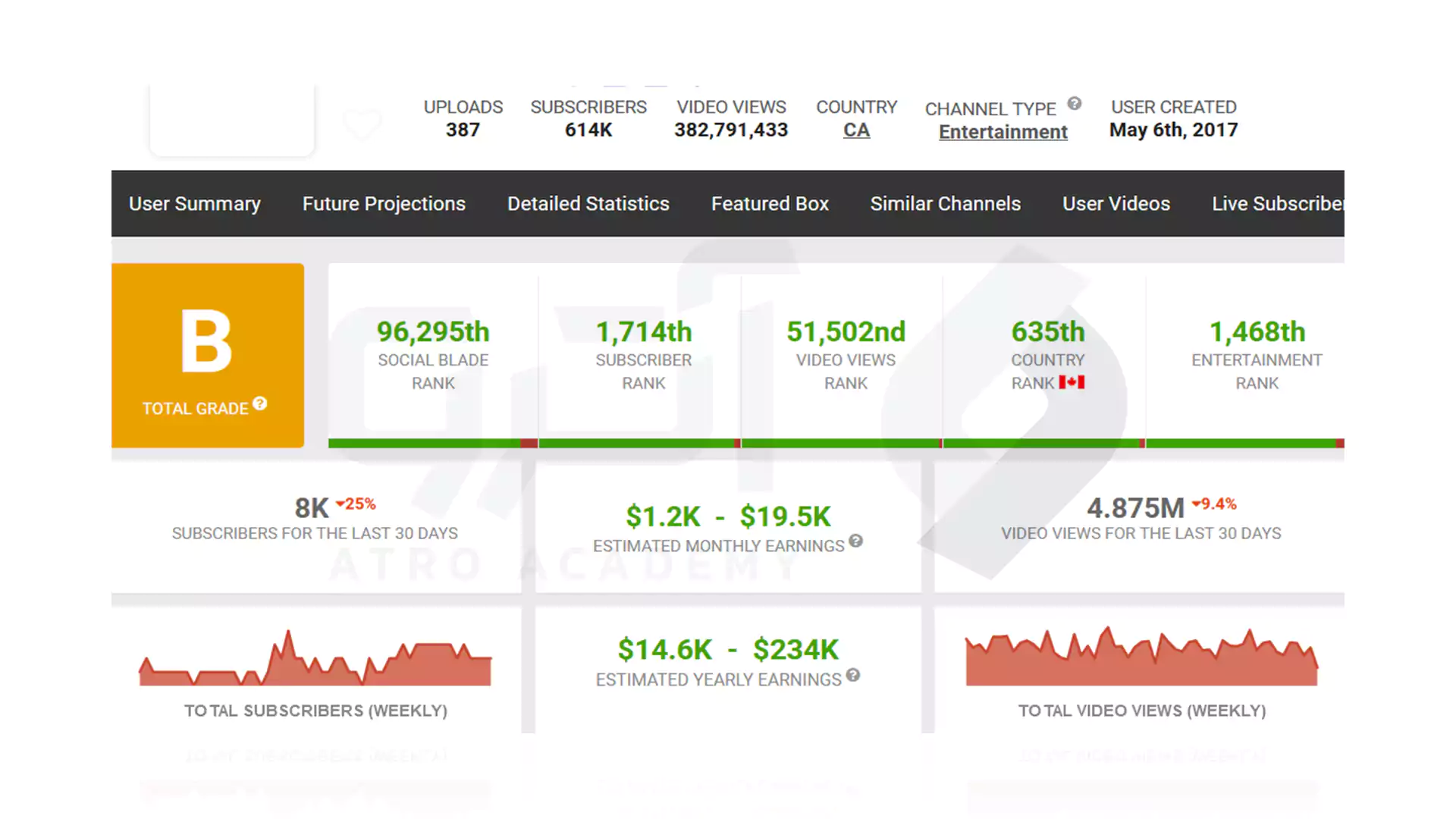
Task: Click the $14.6K - $234K yearly earnings
Action: pos(728,650)
